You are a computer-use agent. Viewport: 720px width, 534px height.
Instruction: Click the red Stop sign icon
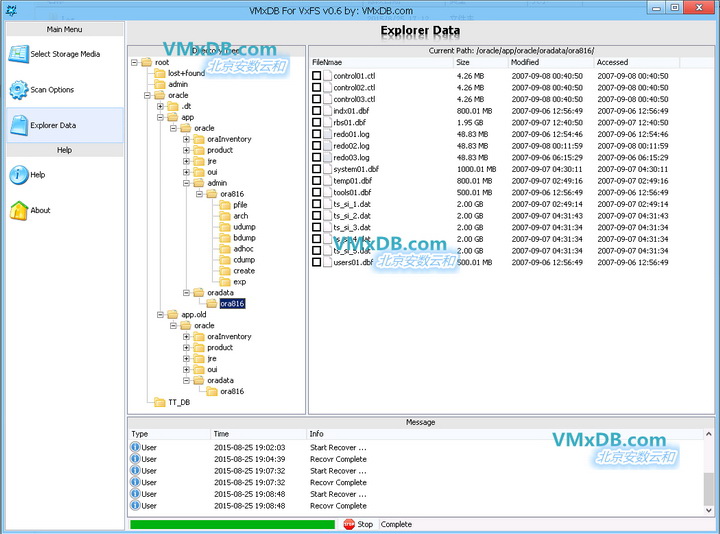349,524
